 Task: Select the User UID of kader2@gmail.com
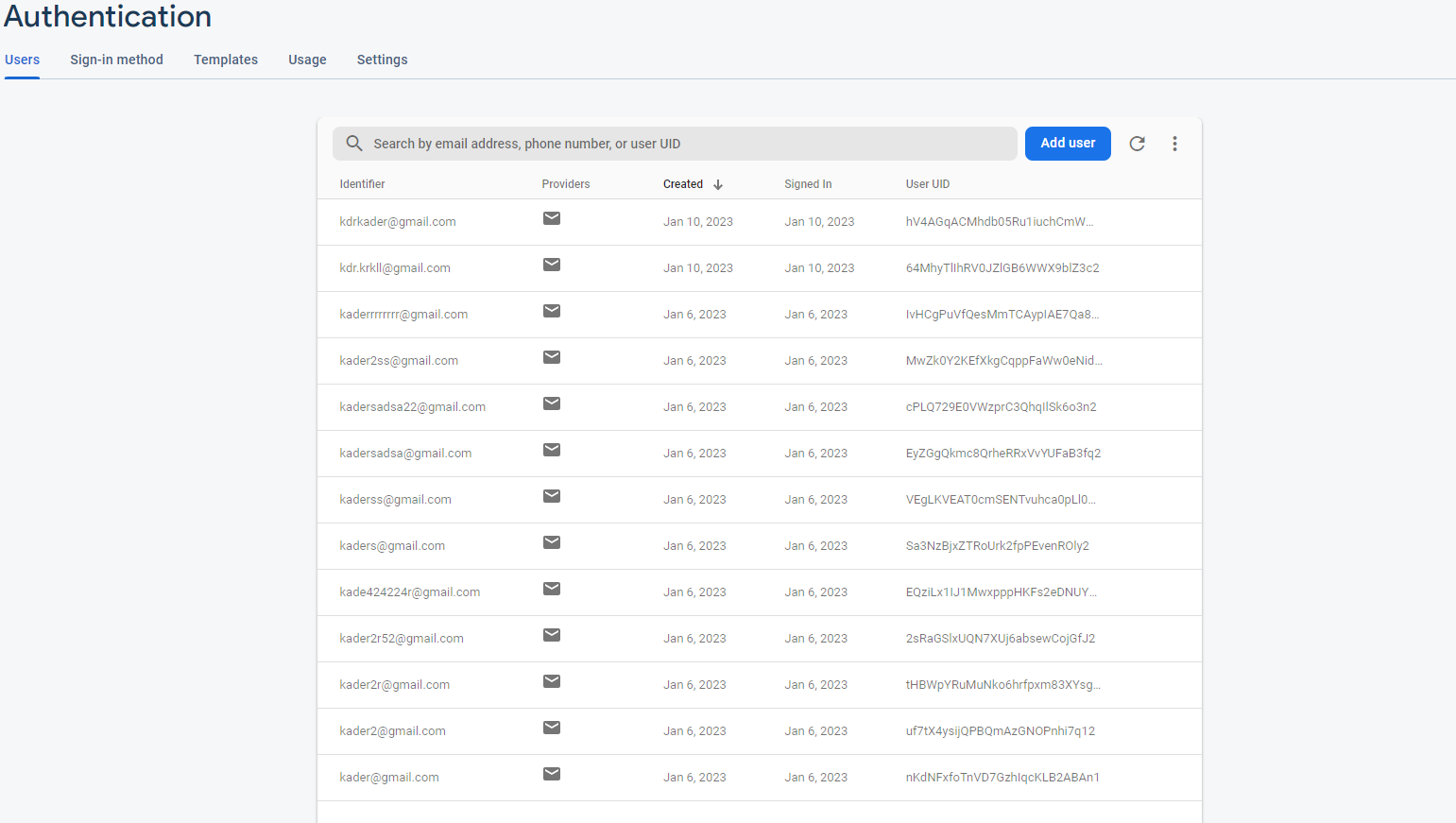coord(1001,730)
